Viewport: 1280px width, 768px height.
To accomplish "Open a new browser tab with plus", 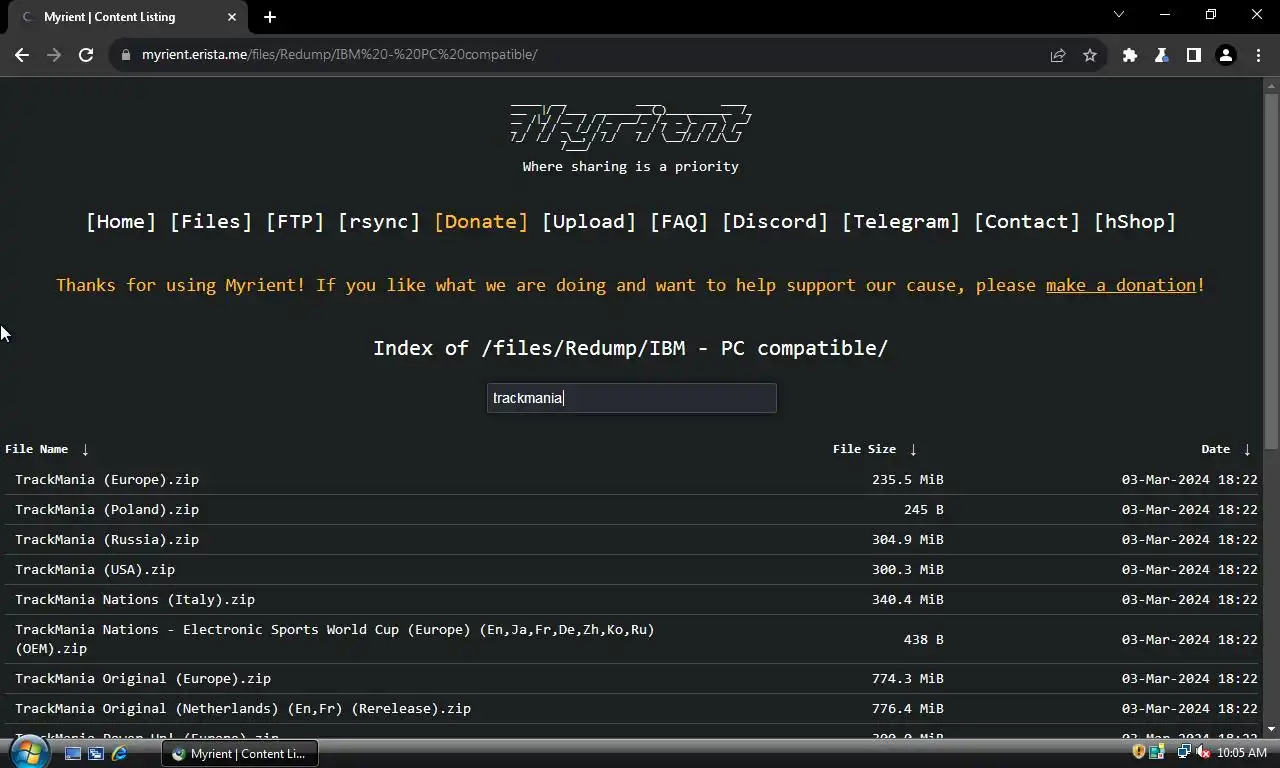I will click(270, 17).
